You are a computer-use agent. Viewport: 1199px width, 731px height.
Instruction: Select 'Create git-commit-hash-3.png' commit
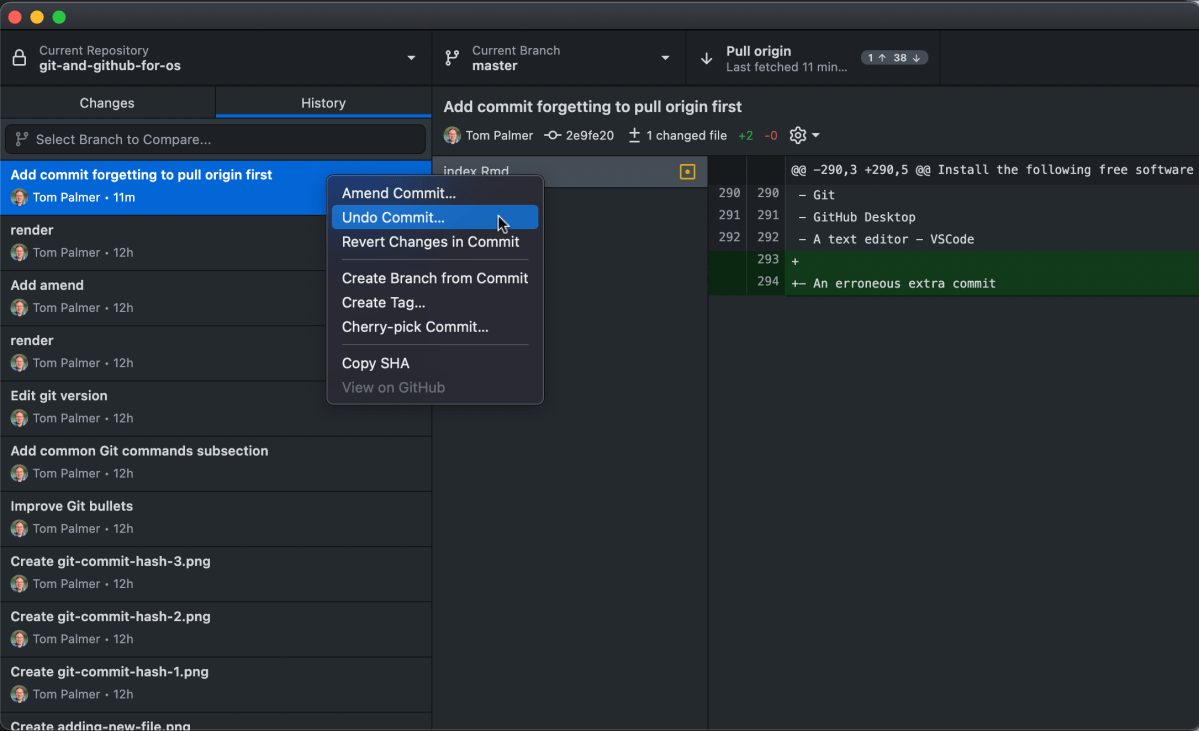(216, 573)
